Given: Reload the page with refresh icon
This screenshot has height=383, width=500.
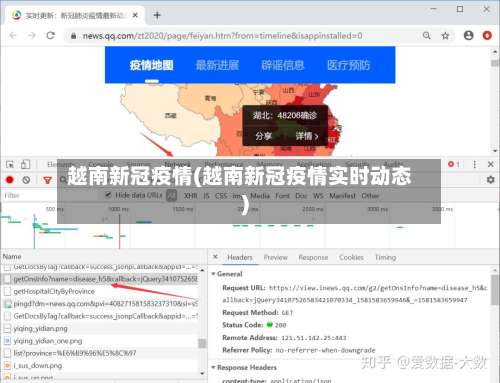Looking at the screenshot, I should click(50, 35).
